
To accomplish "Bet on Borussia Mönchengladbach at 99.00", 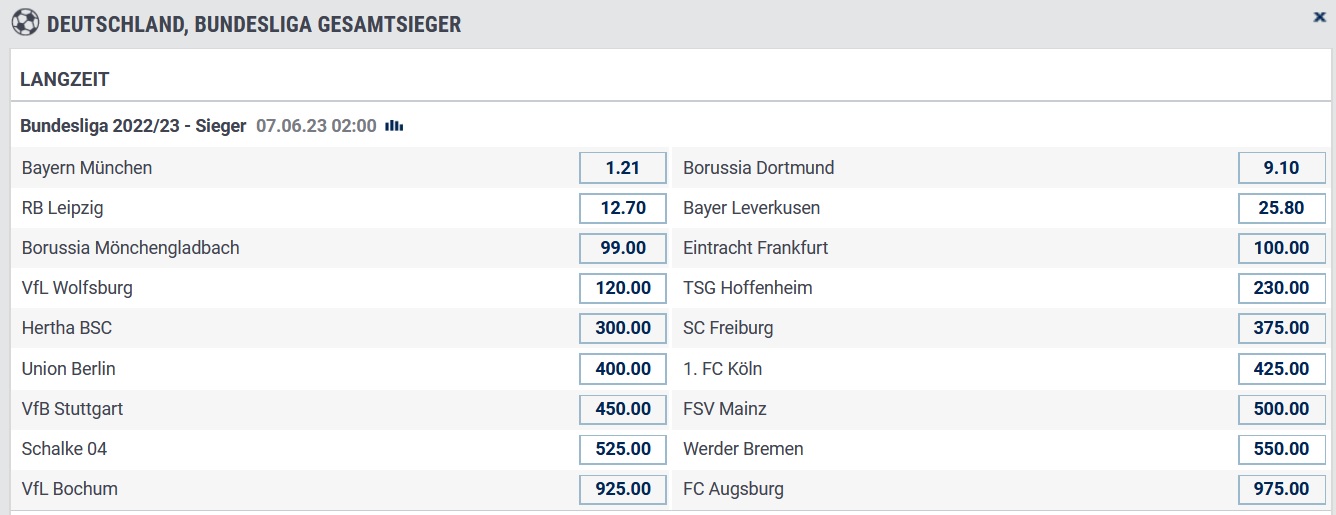I will [x=623, y=248].
